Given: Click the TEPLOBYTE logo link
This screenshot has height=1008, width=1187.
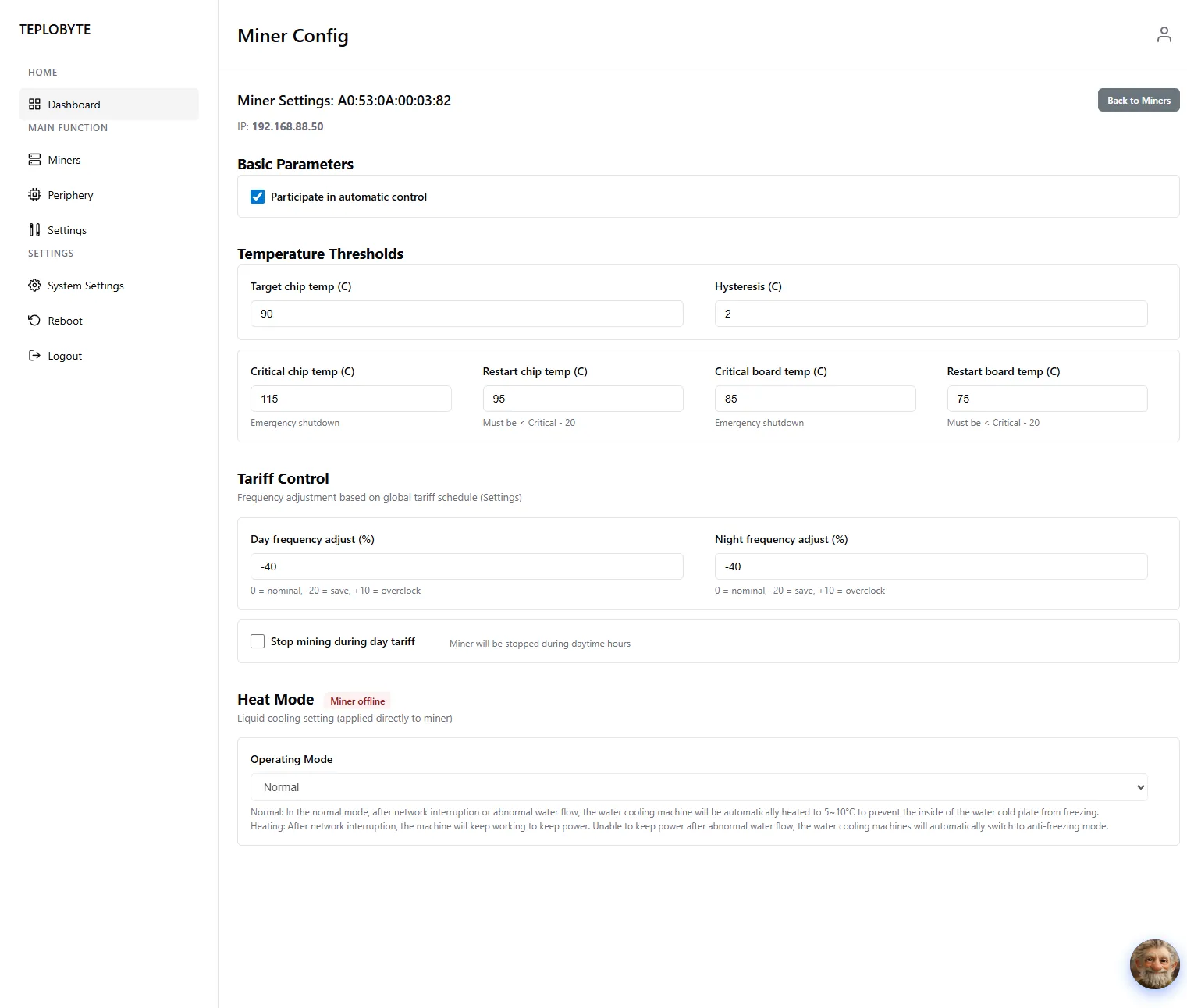Looking at the screenshot, I should click(x=55, y=30).
